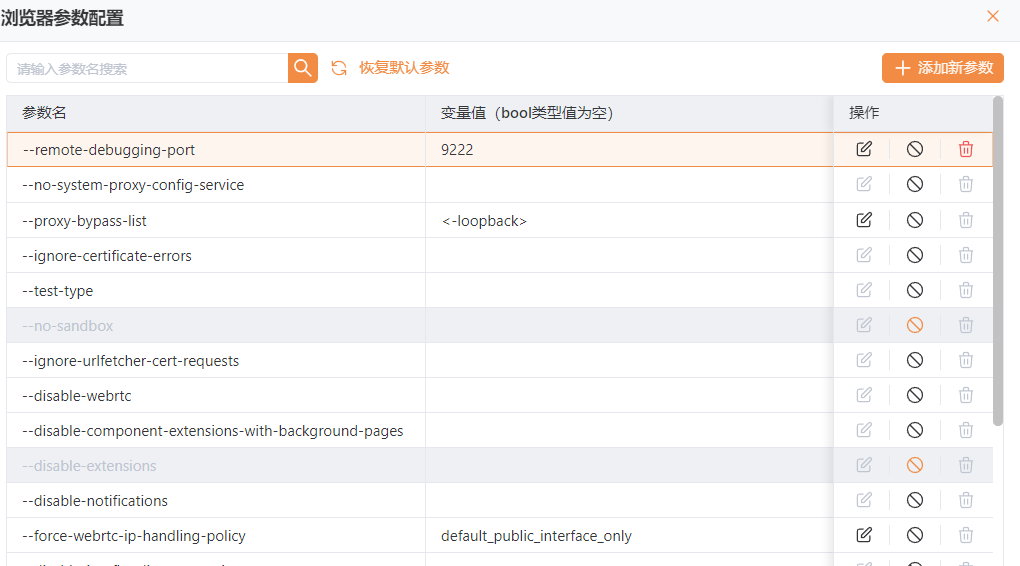This screenshot has width=1020, height=566.
Task: Disable the --remote-debugging-port parameter
Action: coord(915,149)
